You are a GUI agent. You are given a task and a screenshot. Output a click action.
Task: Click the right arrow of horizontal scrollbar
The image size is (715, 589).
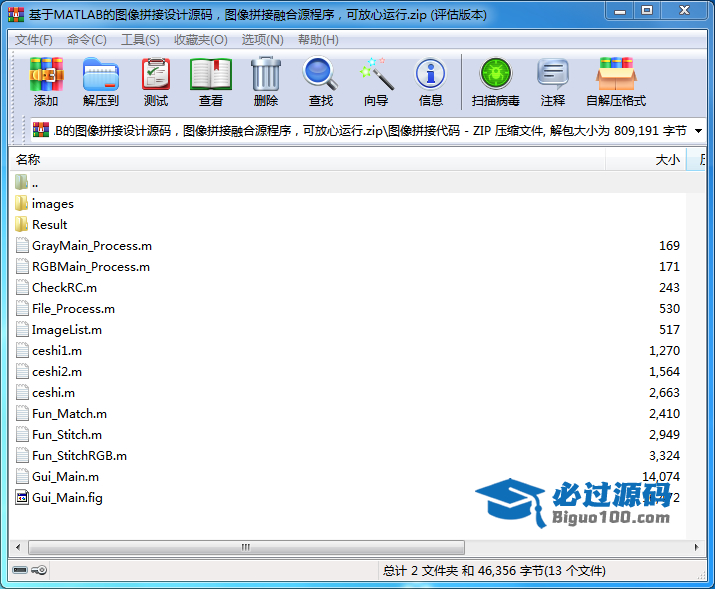[x=697, y=547]
